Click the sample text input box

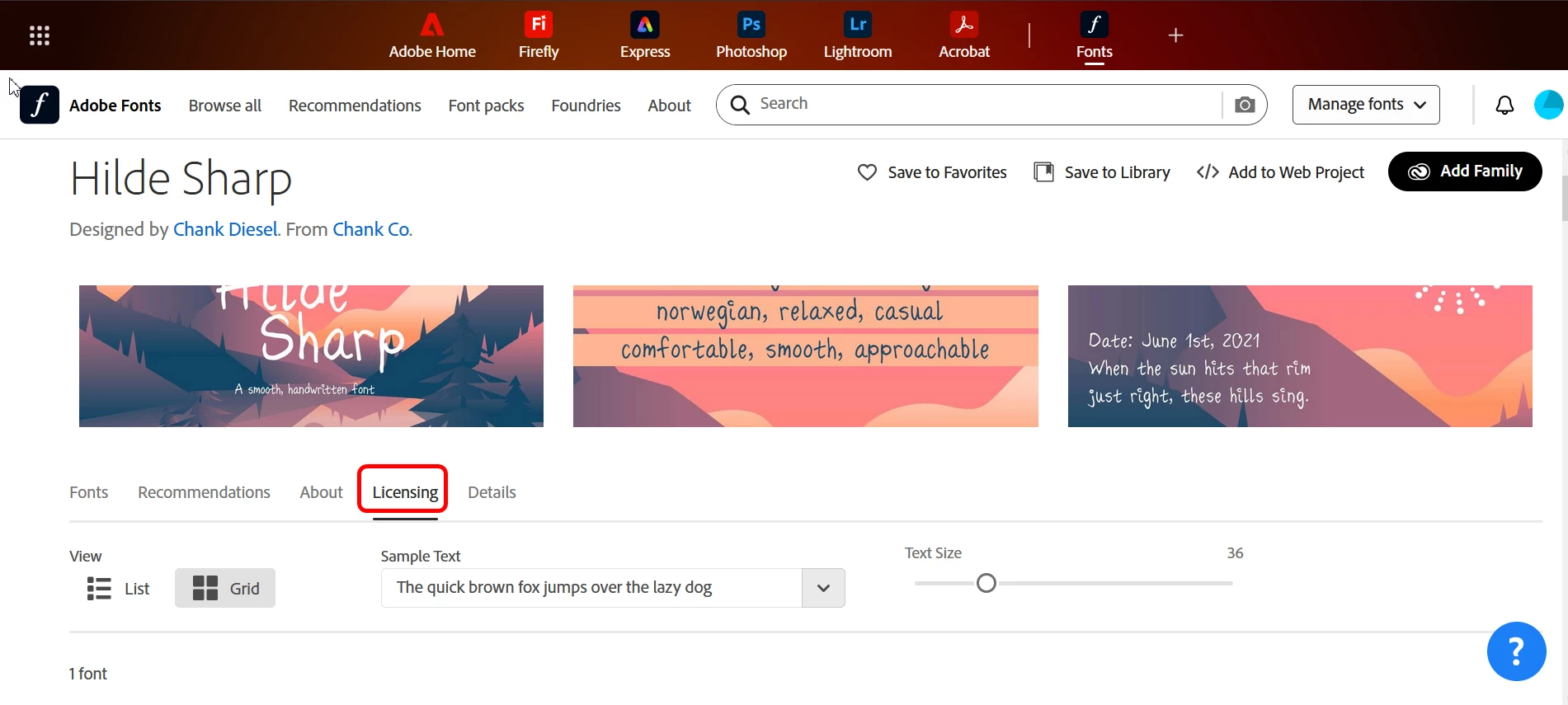(591, 588)
